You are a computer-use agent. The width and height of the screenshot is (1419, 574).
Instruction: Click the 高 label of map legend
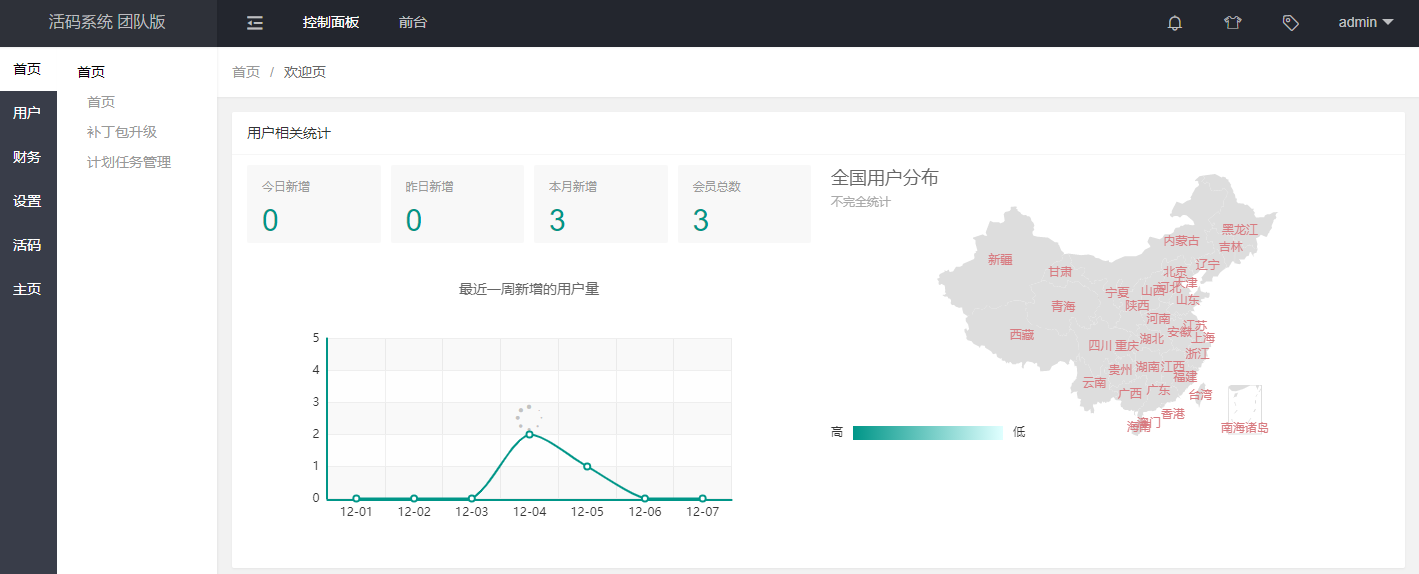pyautogui.click(x=837, y=432)
